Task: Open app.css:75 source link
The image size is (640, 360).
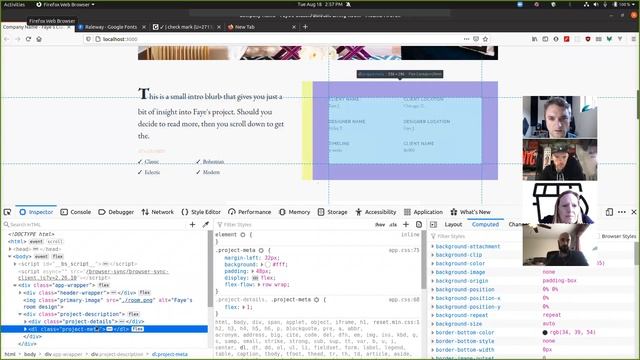Action: tap(404, 250)
